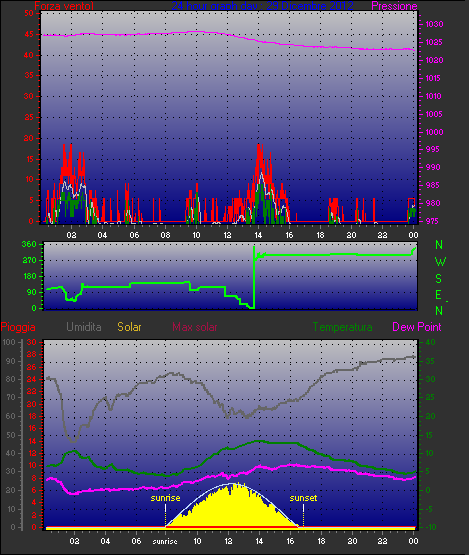
Task: Click the Max solar legend label
Action: tap(195, 327)
